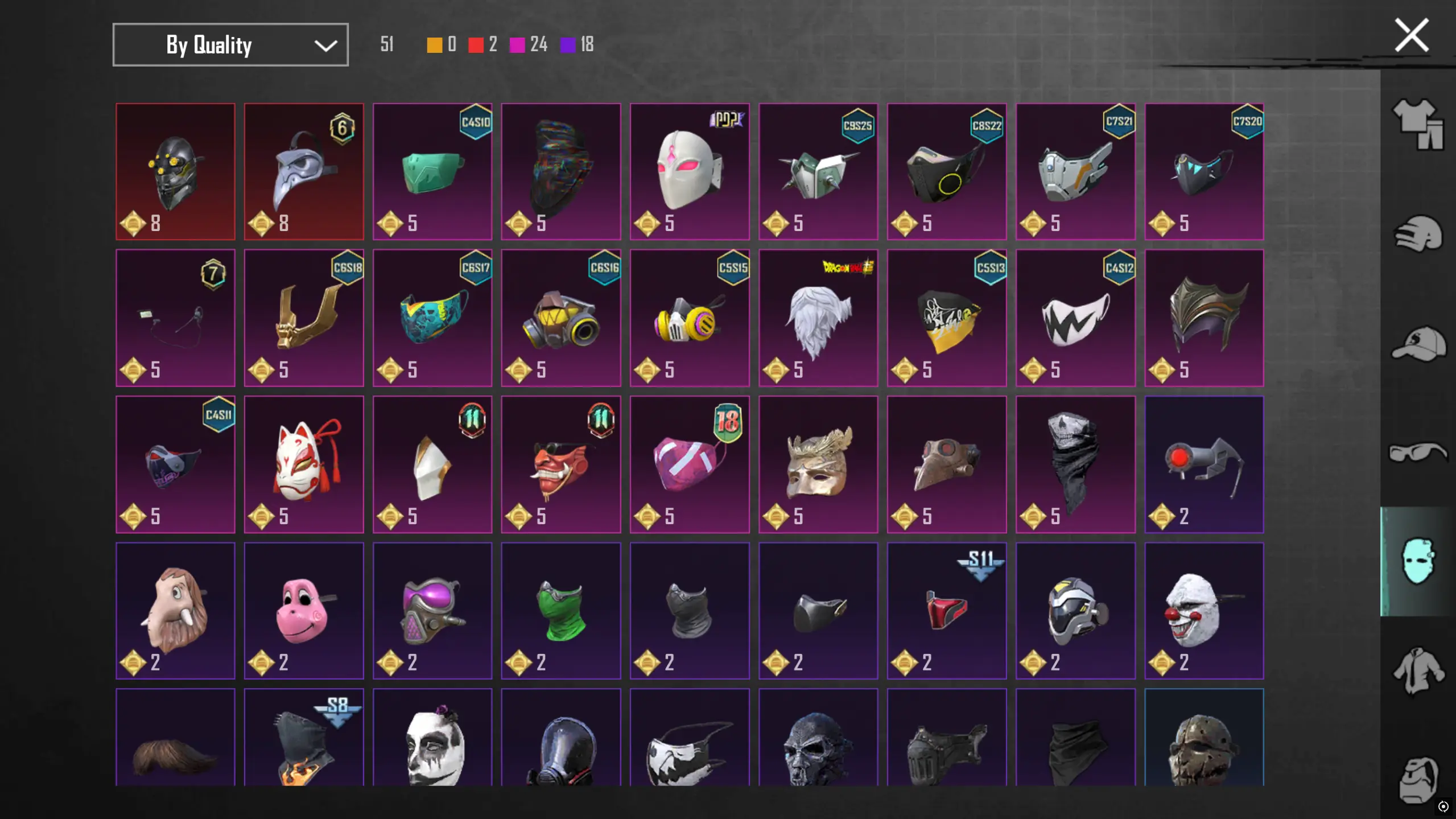Screen dimensions: 1456x819
Task: Open the outfits t-shirt category icon
Action: [x=1418, y=124]
